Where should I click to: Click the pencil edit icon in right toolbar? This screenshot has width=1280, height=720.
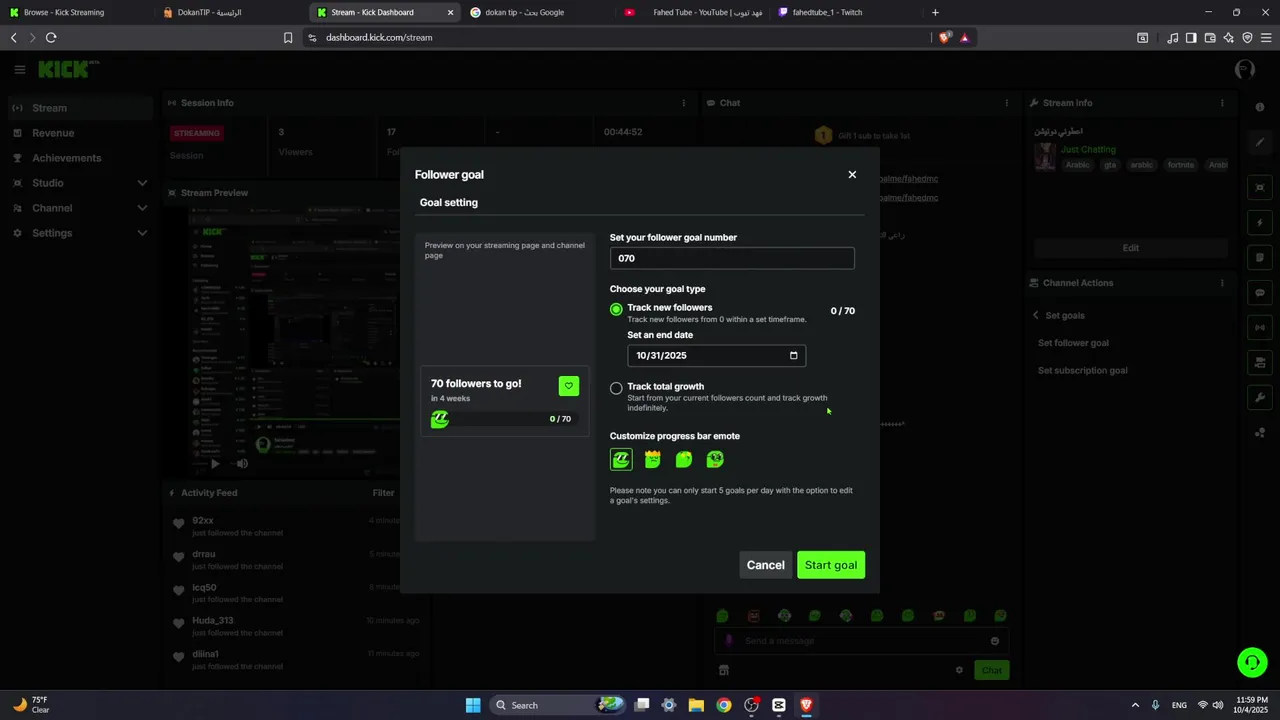pyautogui.click(x=1260, y=142)
